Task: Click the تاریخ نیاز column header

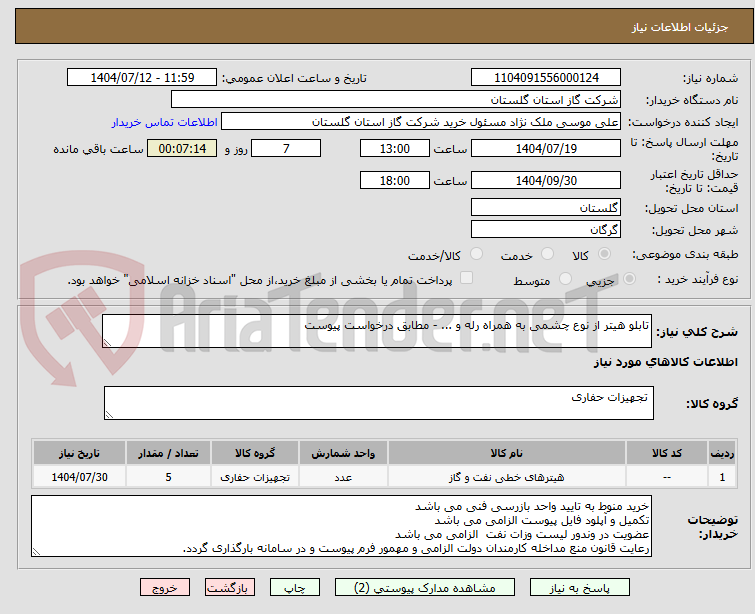Action: pyautogui.click(x=79, y=453)
